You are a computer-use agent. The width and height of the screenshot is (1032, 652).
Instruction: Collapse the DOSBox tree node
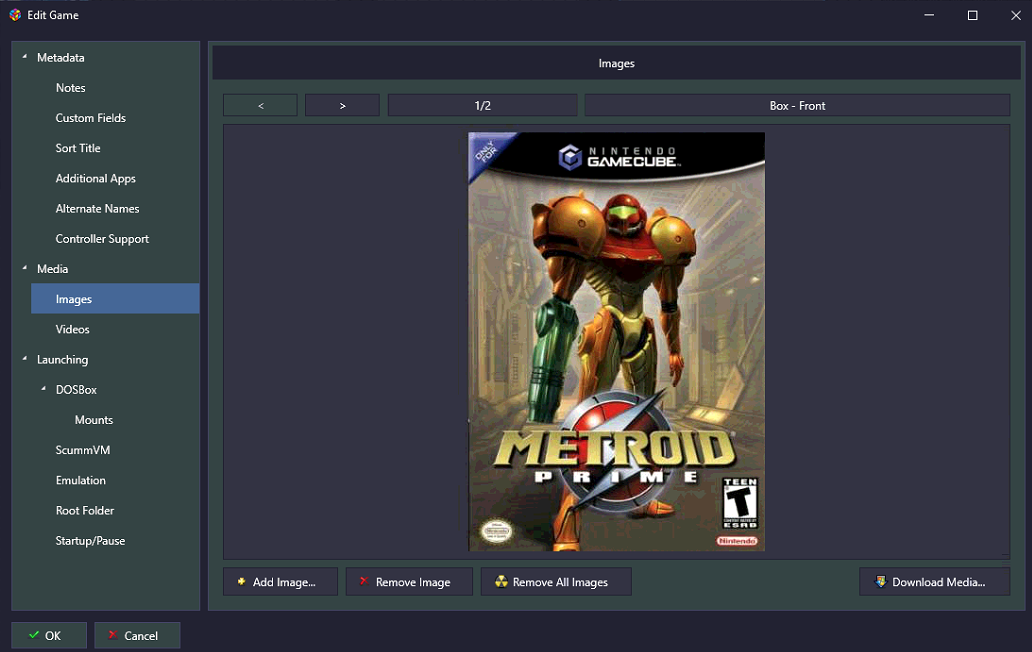pyautogui.click(x=44, y=389)
